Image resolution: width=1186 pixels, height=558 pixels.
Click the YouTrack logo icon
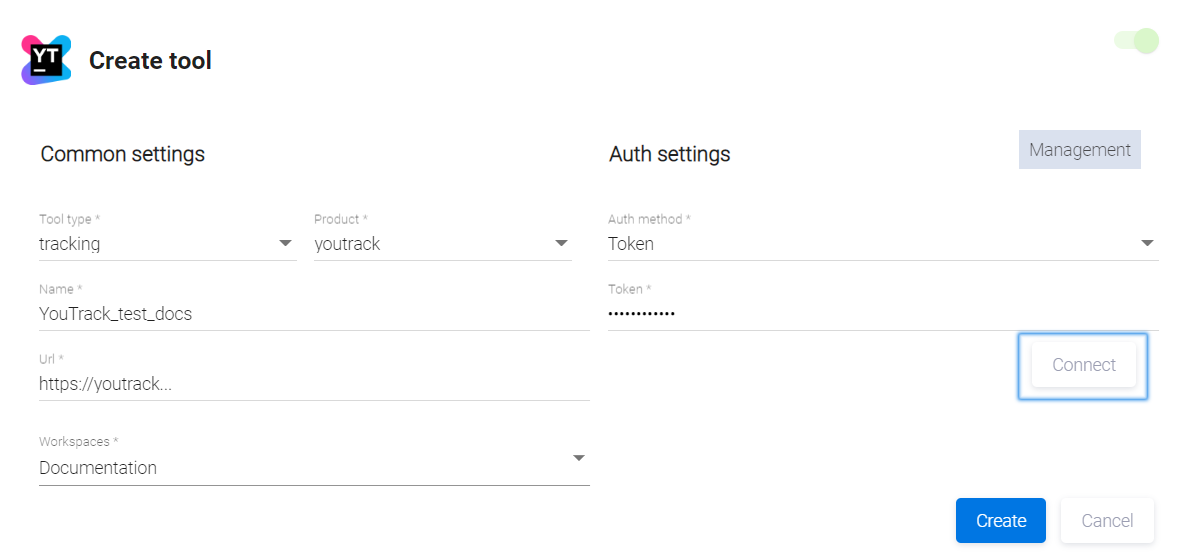coord(46,60)
